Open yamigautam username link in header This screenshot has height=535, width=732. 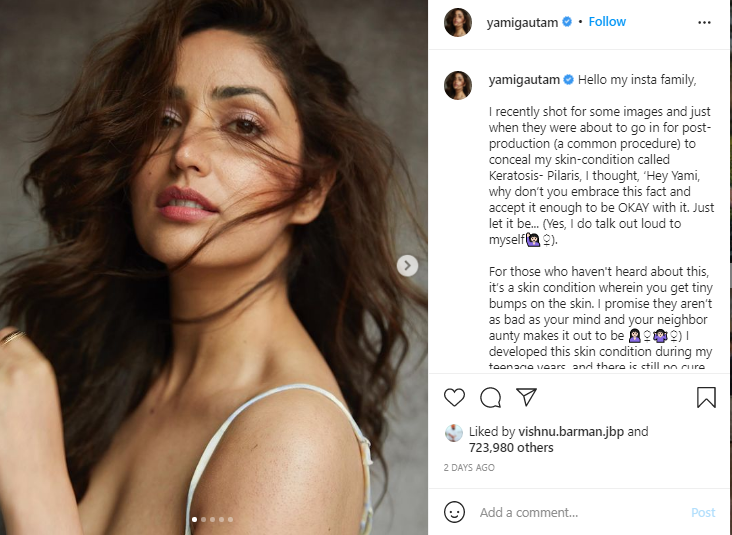click(x=523, y=22)
